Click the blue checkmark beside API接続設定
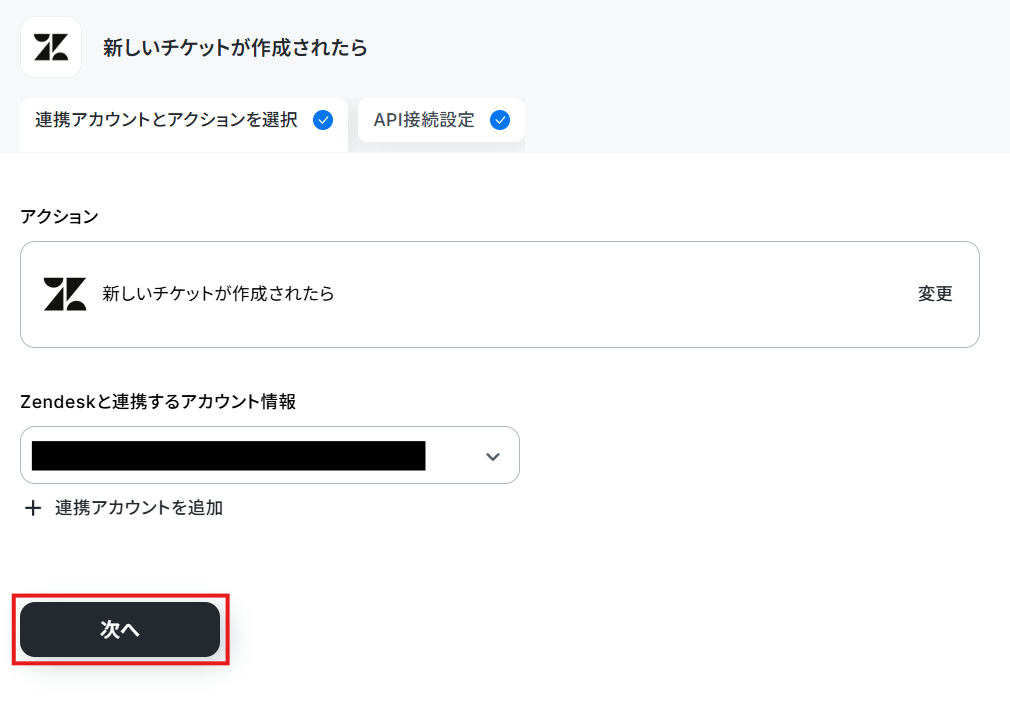 (x=500, y=120)
